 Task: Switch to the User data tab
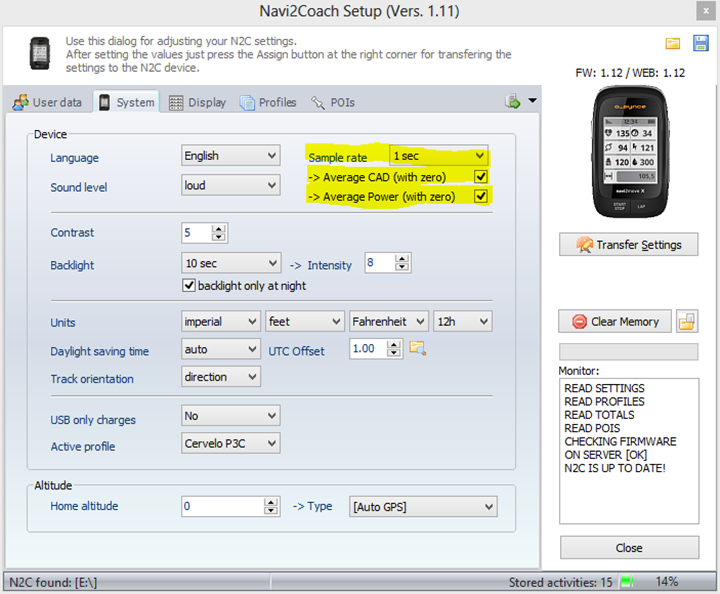pyautogui.click(x=47, y=102)
